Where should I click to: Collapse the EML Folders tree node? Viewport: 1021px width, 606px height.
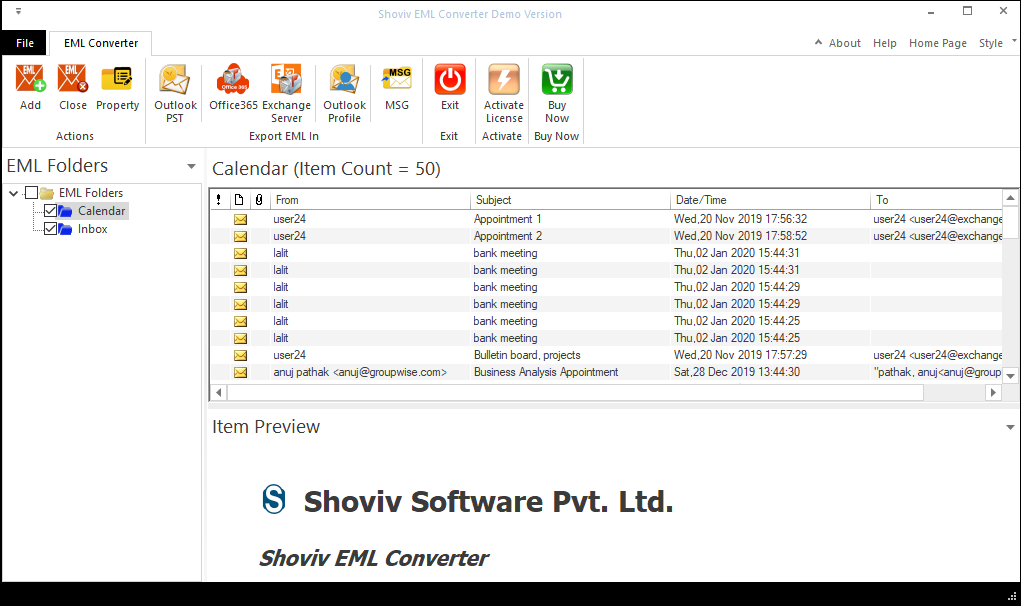point(14,193)
